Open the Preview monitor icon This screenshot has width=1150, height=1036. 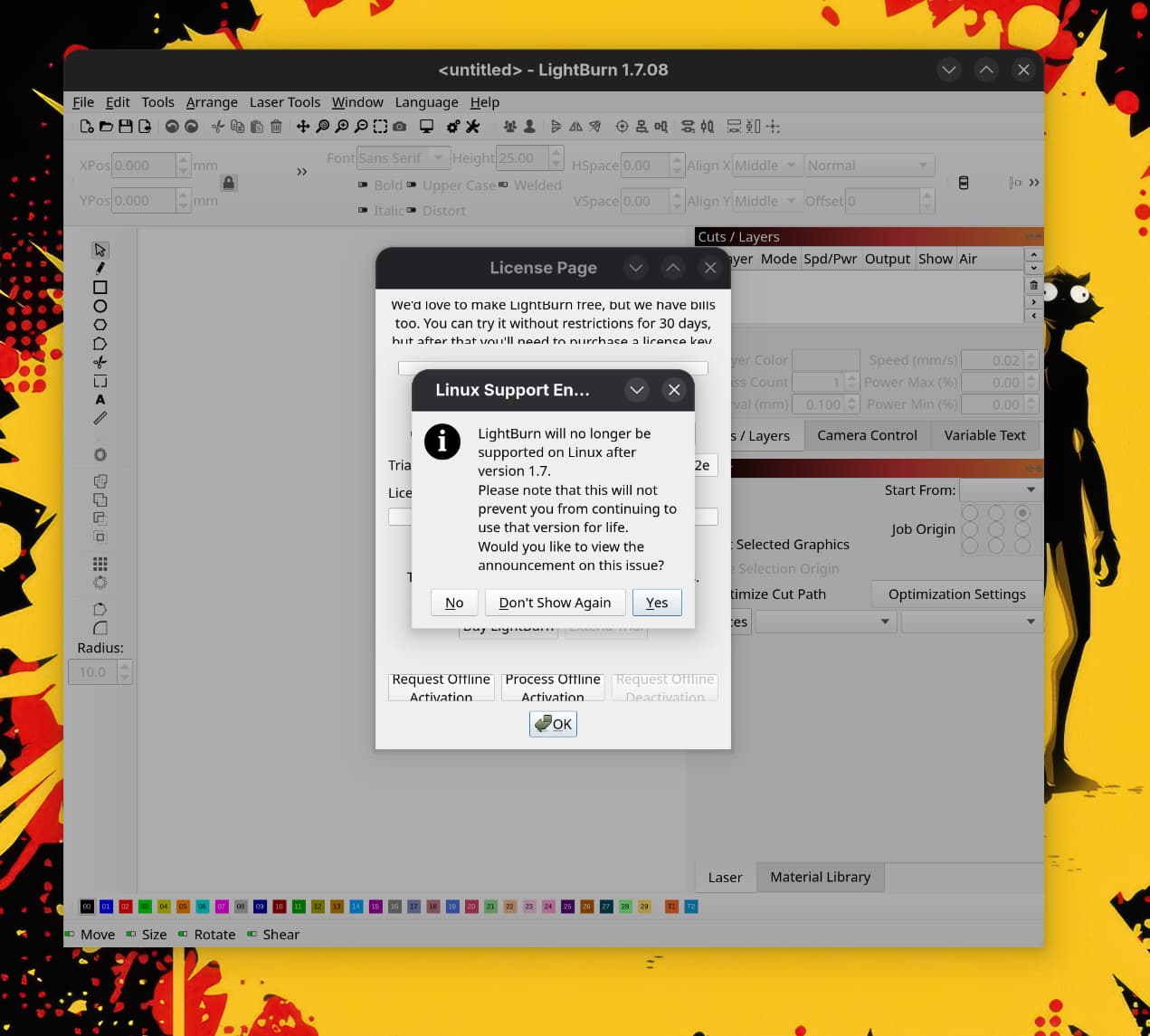click(426, 127)
